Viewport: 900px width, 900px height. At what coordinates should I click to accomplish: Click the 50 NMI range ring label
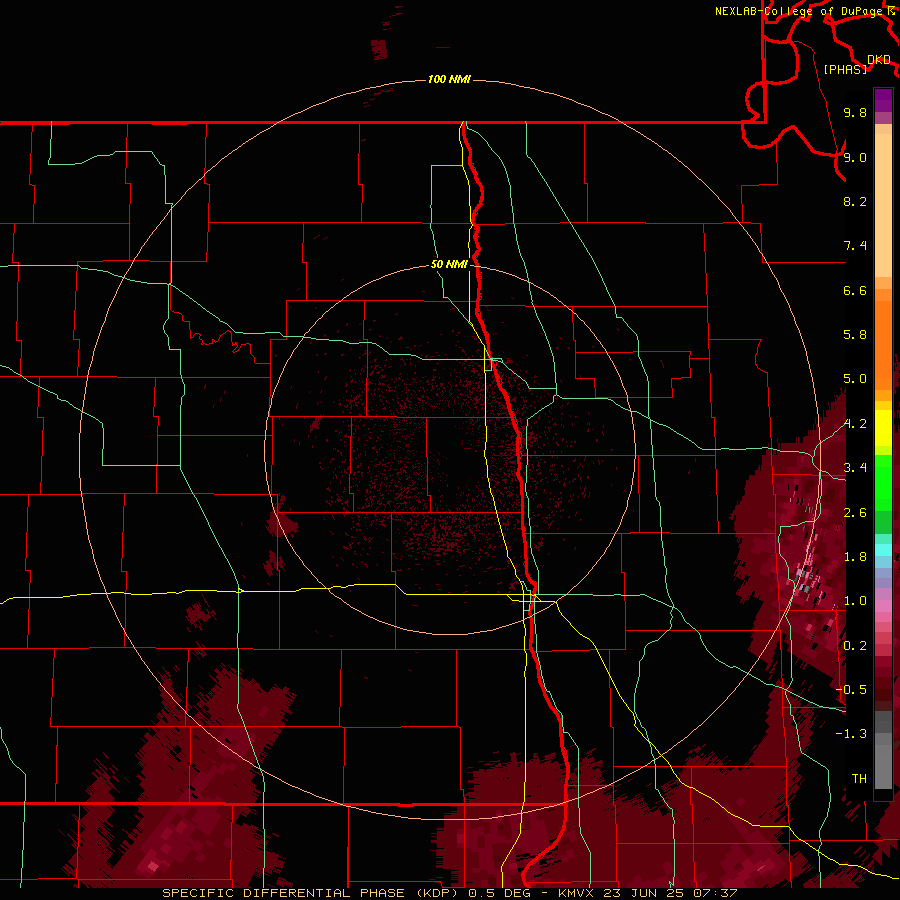[449, 265]
